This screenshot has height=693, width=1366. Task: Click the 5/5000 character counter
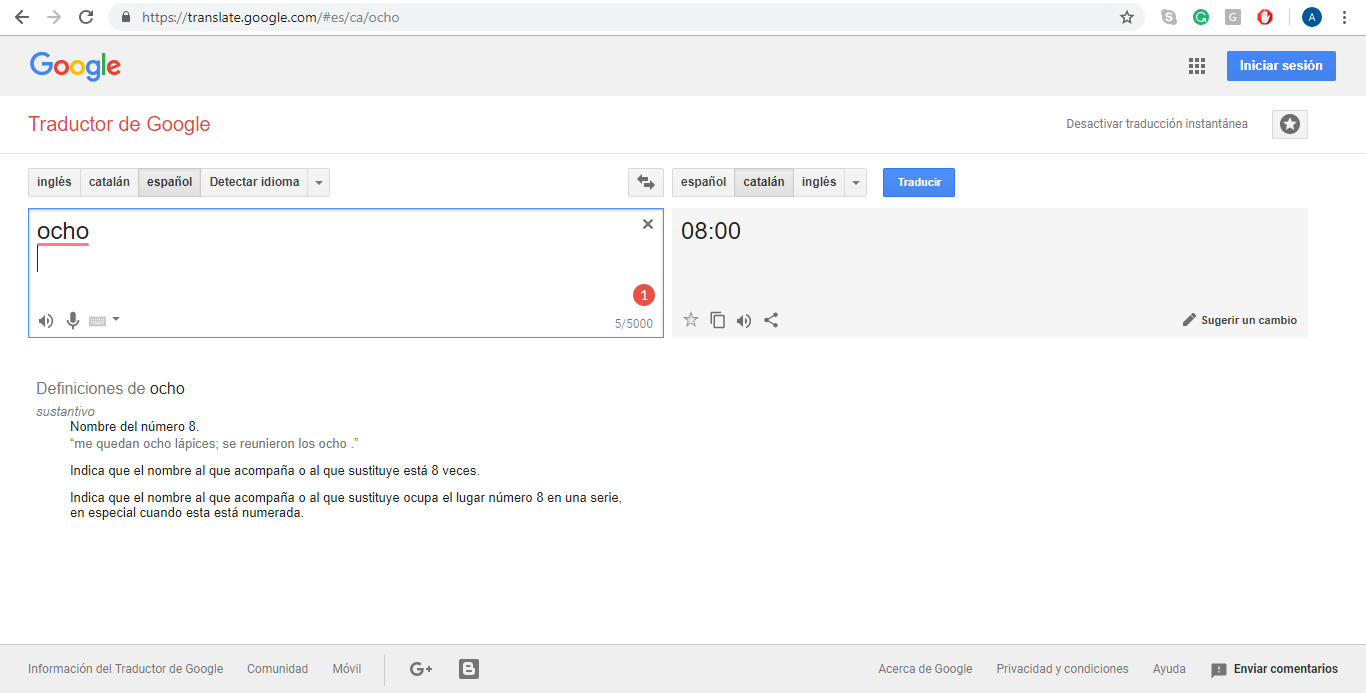tap(634, 324)
